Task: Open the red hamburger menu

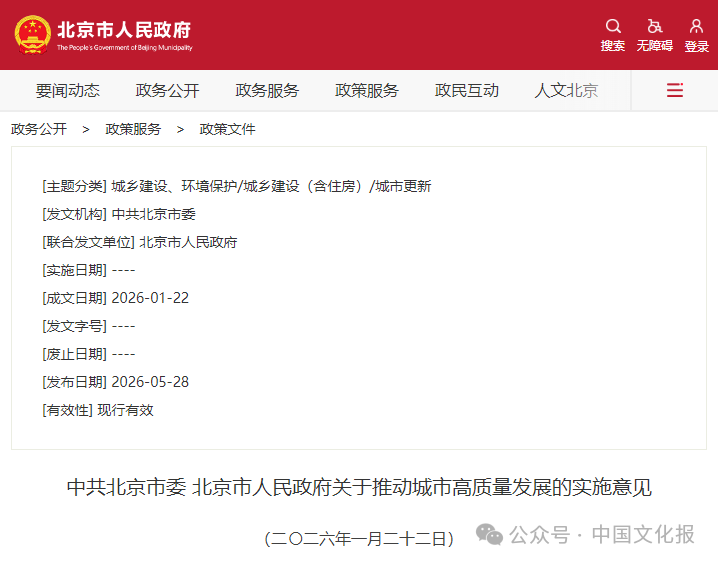Action: 675,90
